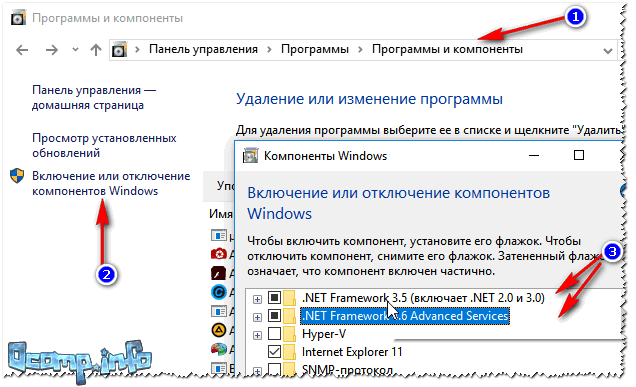Open Просмотр установленных обновлений link
Image resolution: width=636 pixels, height=387 pixels.
[x=104, y=145]
